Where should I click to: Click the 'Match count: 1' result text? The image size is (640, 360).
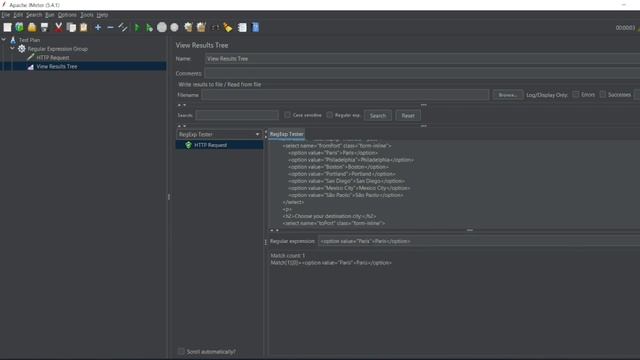pos(287,256)
